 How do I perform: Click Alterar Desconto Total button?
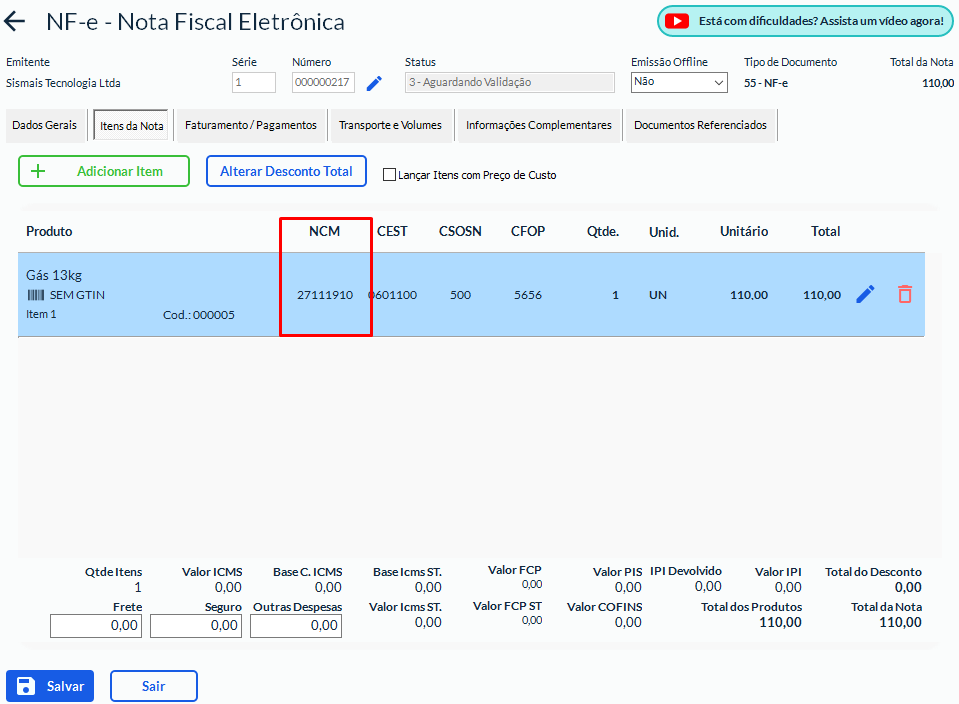[286, 171]
